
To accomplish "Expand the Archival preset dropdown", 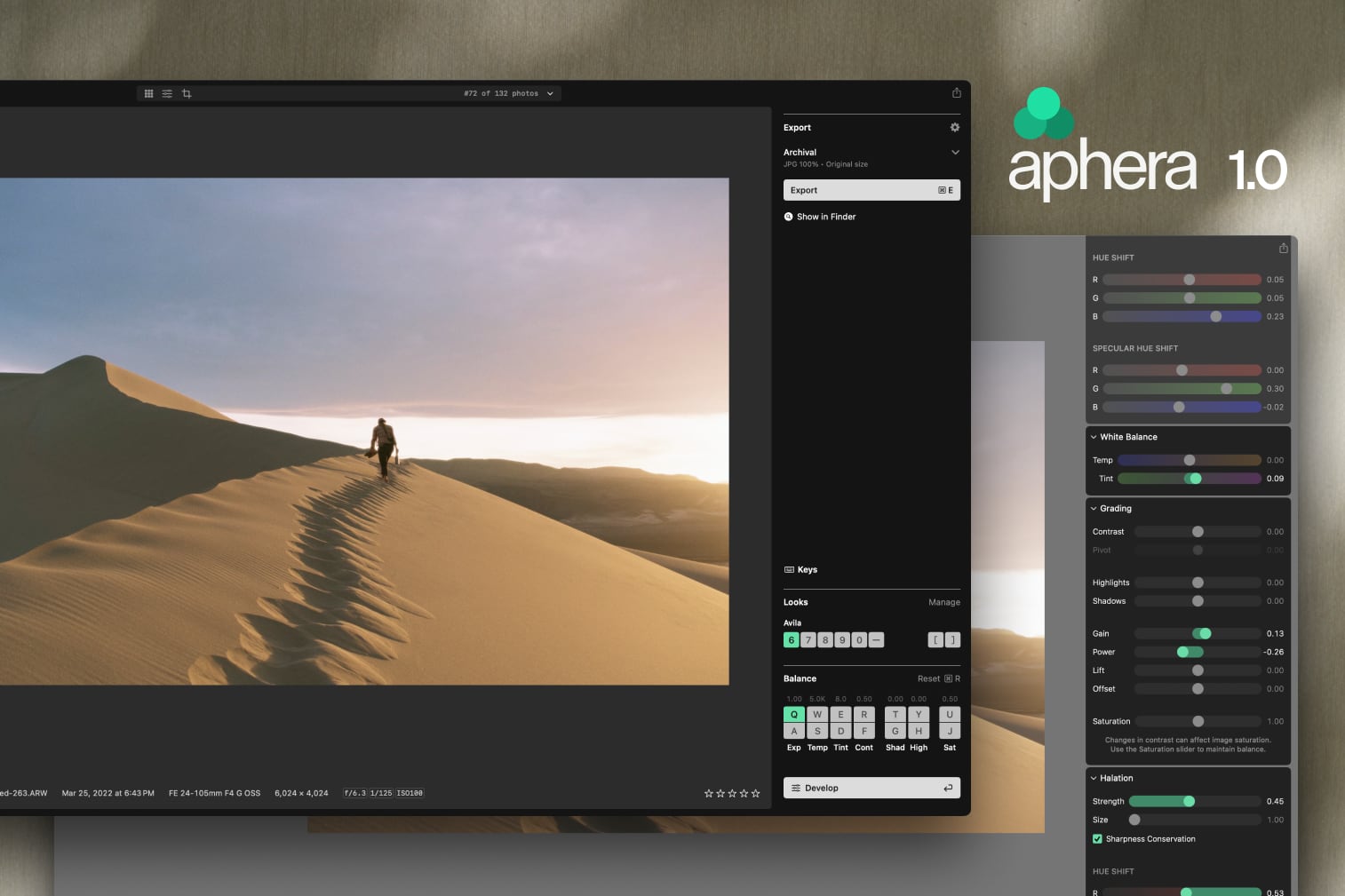I will tap(955, 152).
